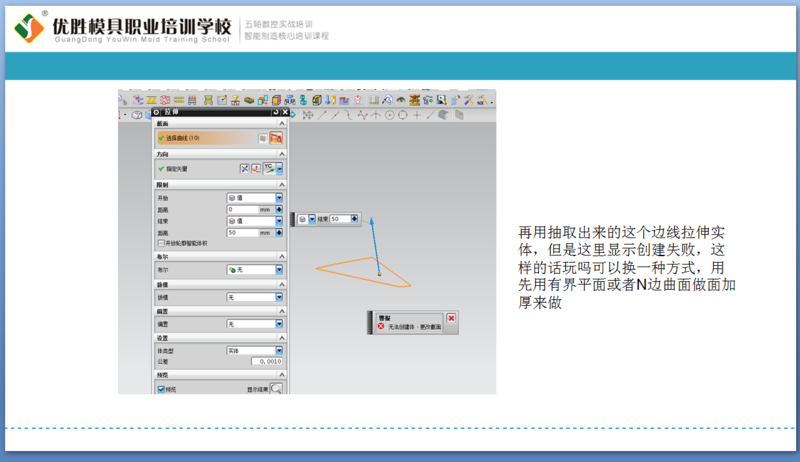Toggle the control point curve snap icon
The image size is (800, 462).
(x=348, y=115)
